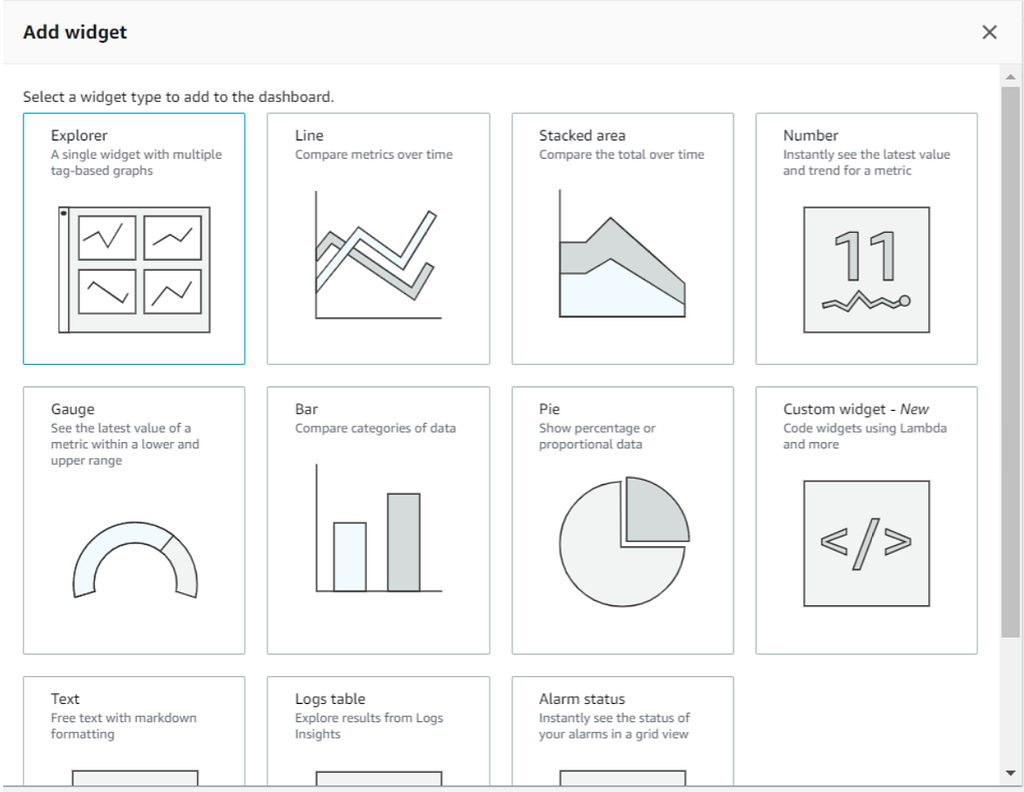Select the Text widget card title
The image size is (1024, 792).
pos(65,699)
